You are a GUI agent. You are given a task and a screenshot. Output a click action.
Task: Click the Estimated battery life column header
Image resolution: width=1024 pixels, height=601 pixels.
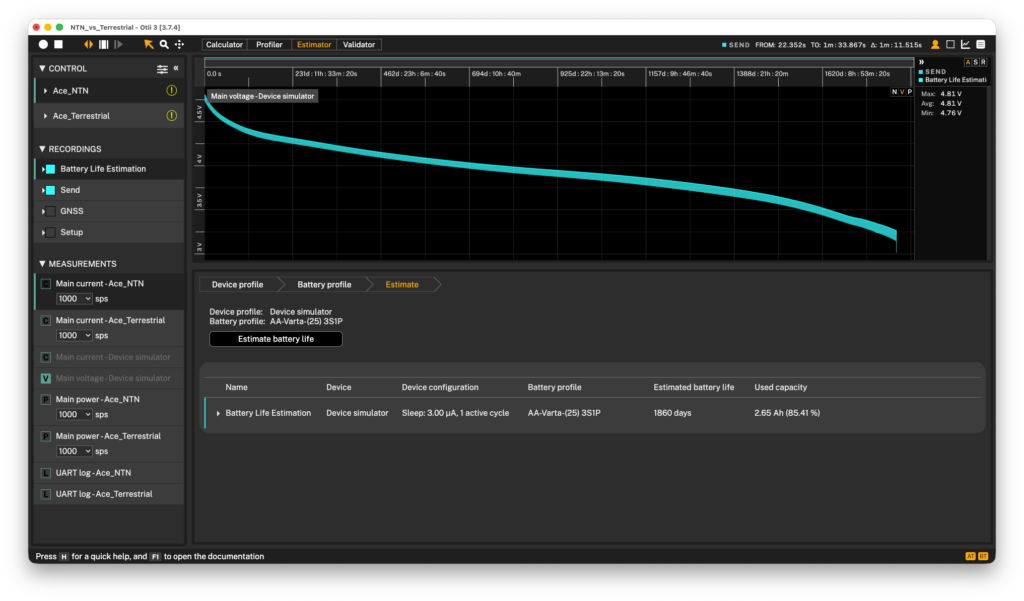694,387
